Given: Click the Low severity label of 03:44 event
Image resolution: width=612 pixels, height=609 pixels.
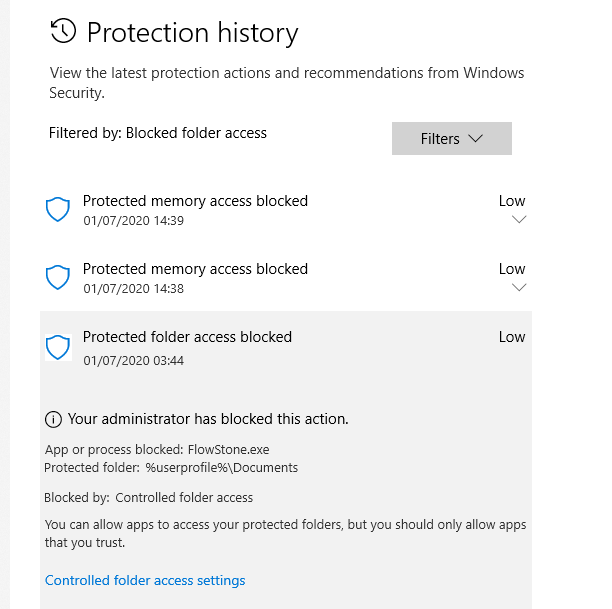Looking at the screenshot, I should (x=512, y=337).
